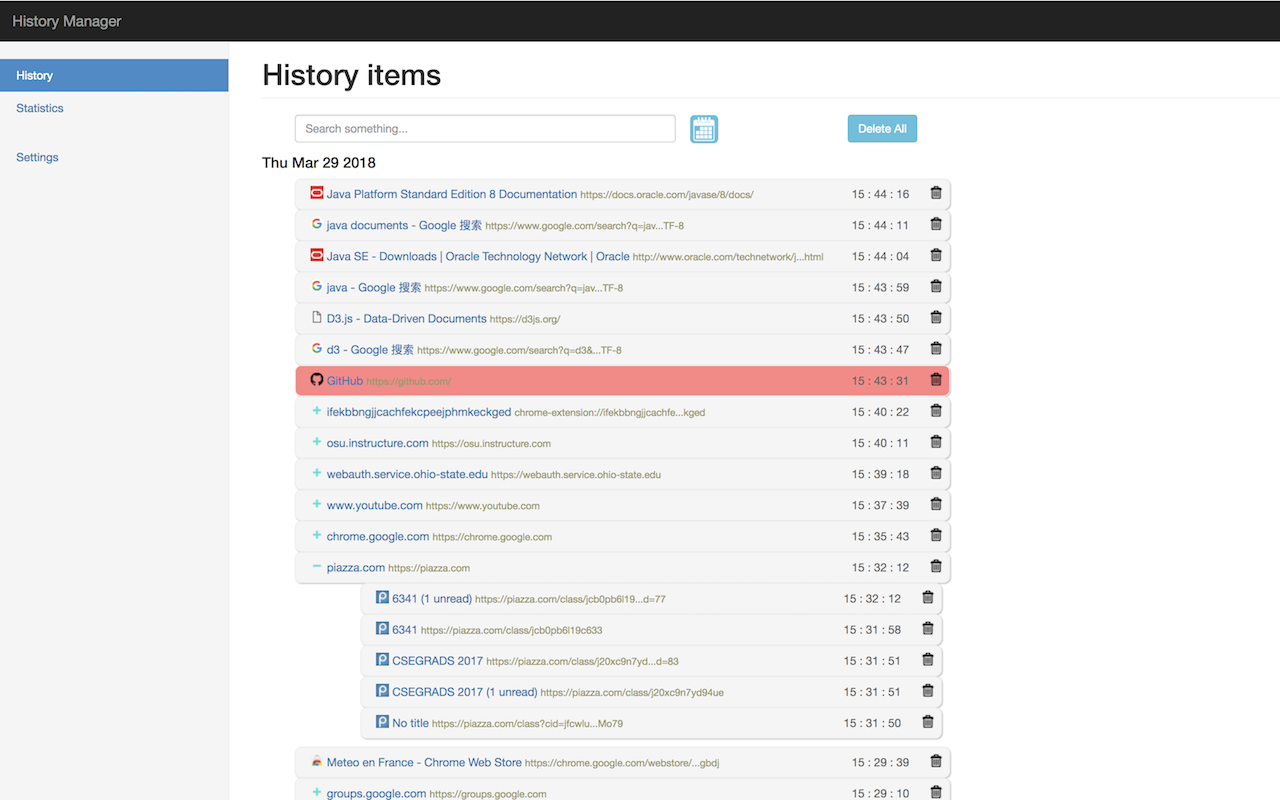Viewport: 1280px width, 800px height.
Task: Remove webauth.service.ohio-state.edu group via trash
Action: pos(936,473)
